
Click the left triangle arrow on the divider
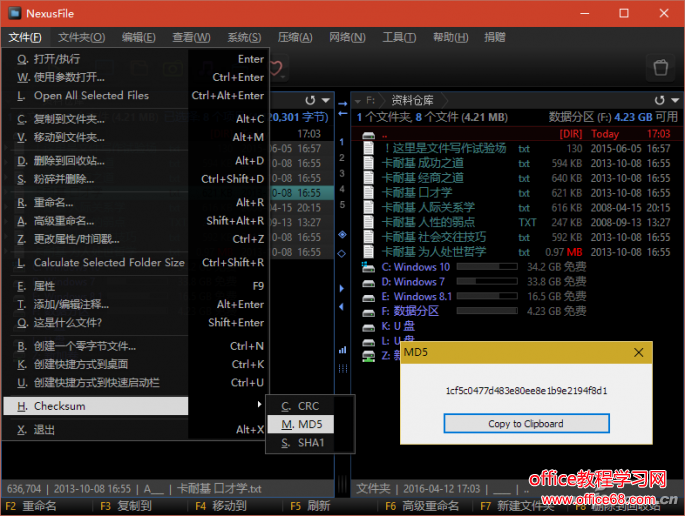342,307
